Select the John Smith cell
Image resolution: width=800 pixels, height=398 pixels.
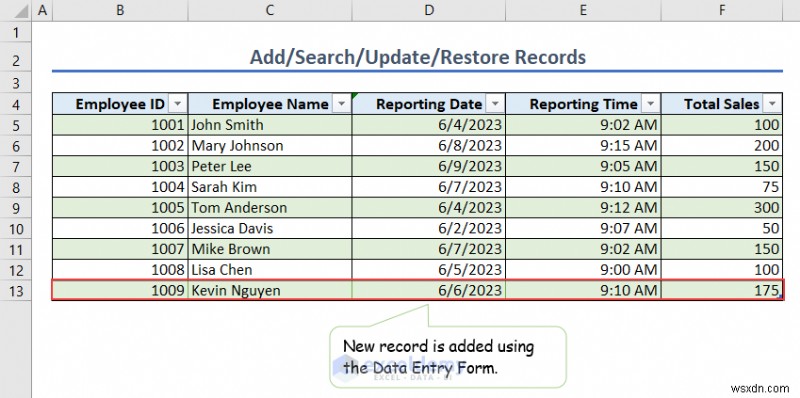point(270,125)
